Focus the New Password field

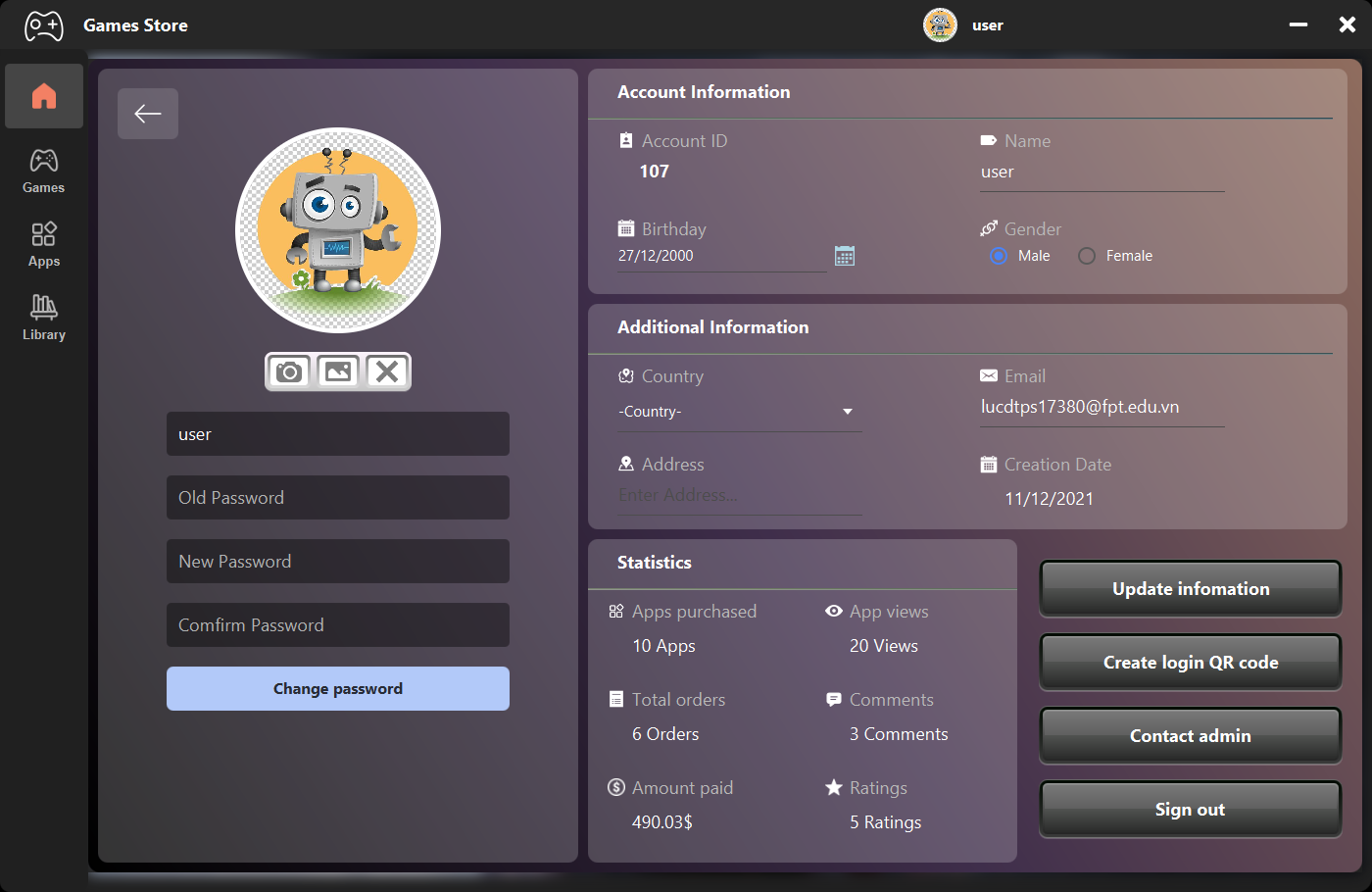point(338,562)
